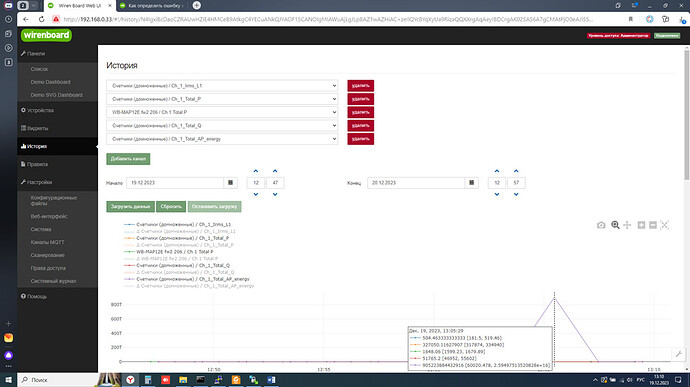This screenshot has width=690, height=387.
Task: Open the Ch_1_Total_AP_energy channel dropdown
Action: [x=222, y=139]
